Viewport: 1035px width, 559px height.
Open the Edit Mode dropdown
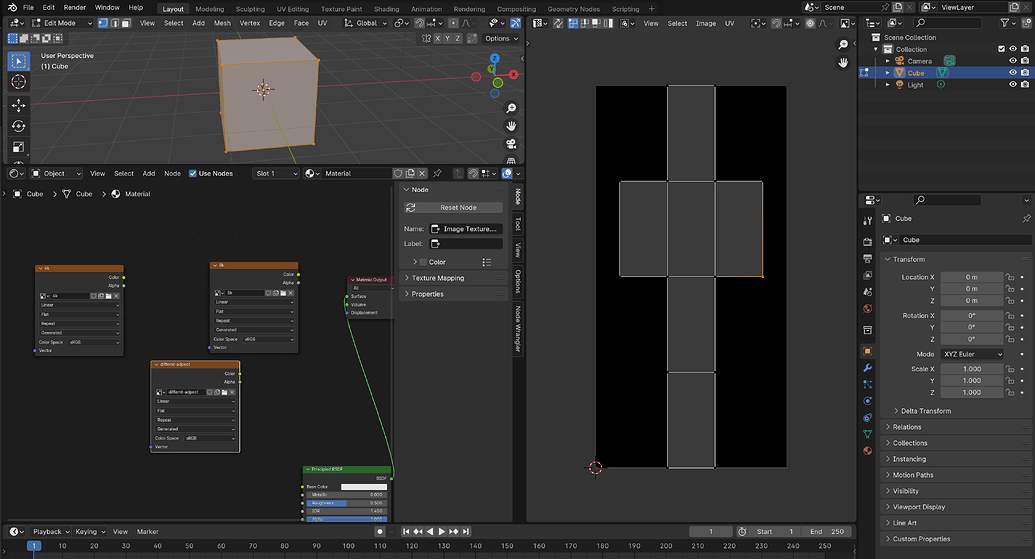coord(63,23)
